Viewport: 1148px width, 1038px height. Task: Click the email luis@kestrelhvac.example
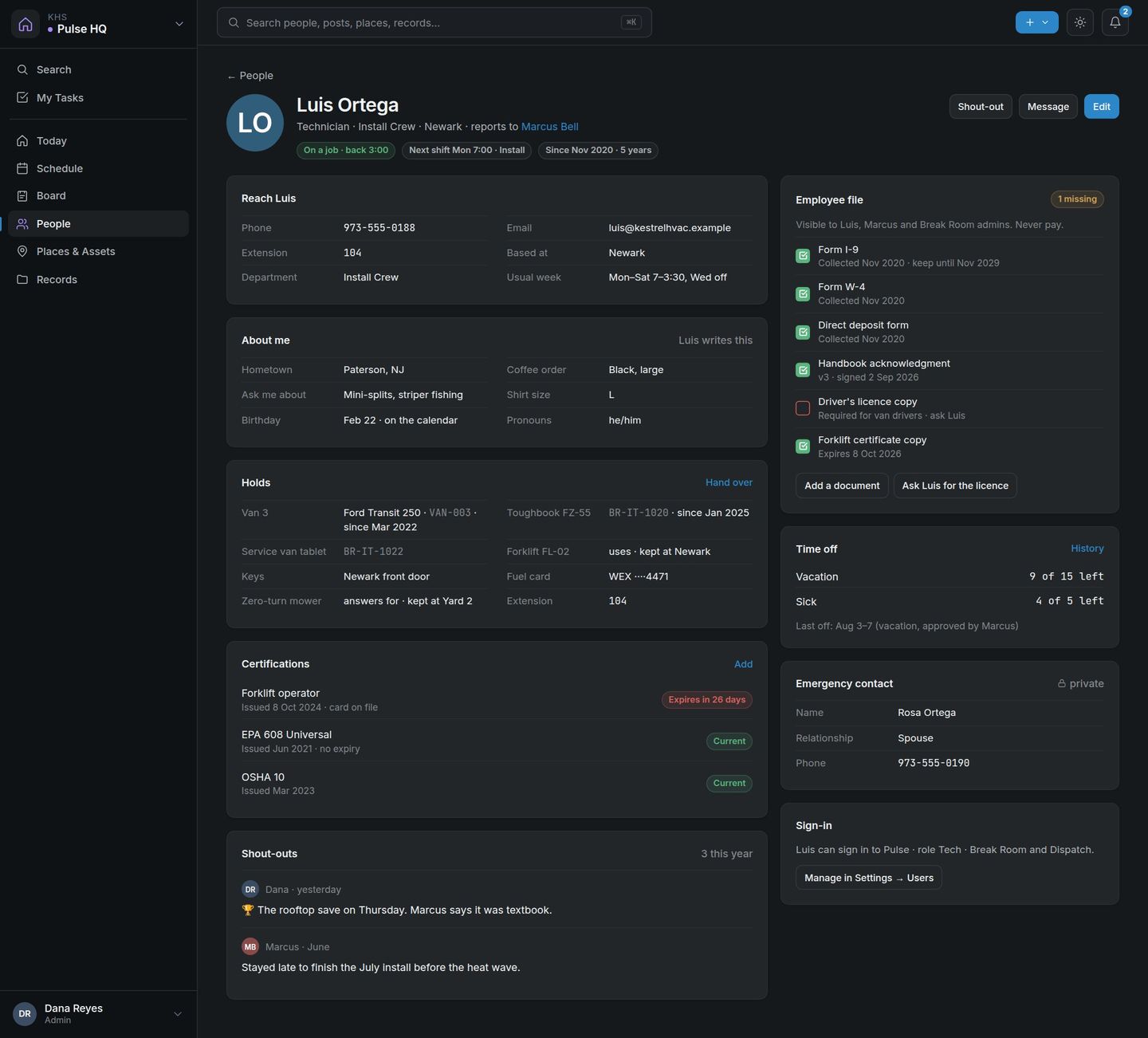[670, 228]
